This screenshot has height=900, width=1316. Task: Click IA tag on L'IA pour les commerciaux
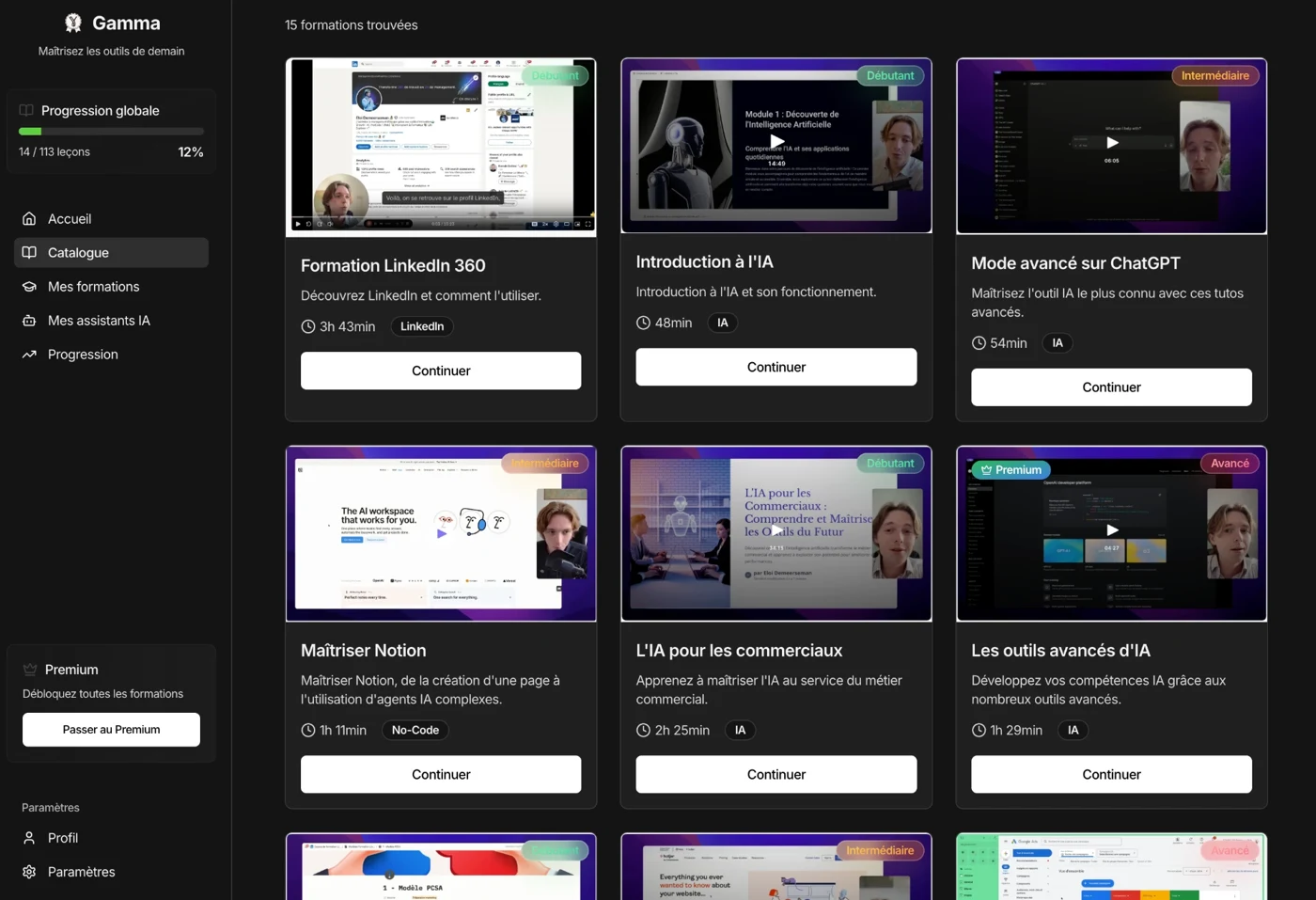[740, 730]
